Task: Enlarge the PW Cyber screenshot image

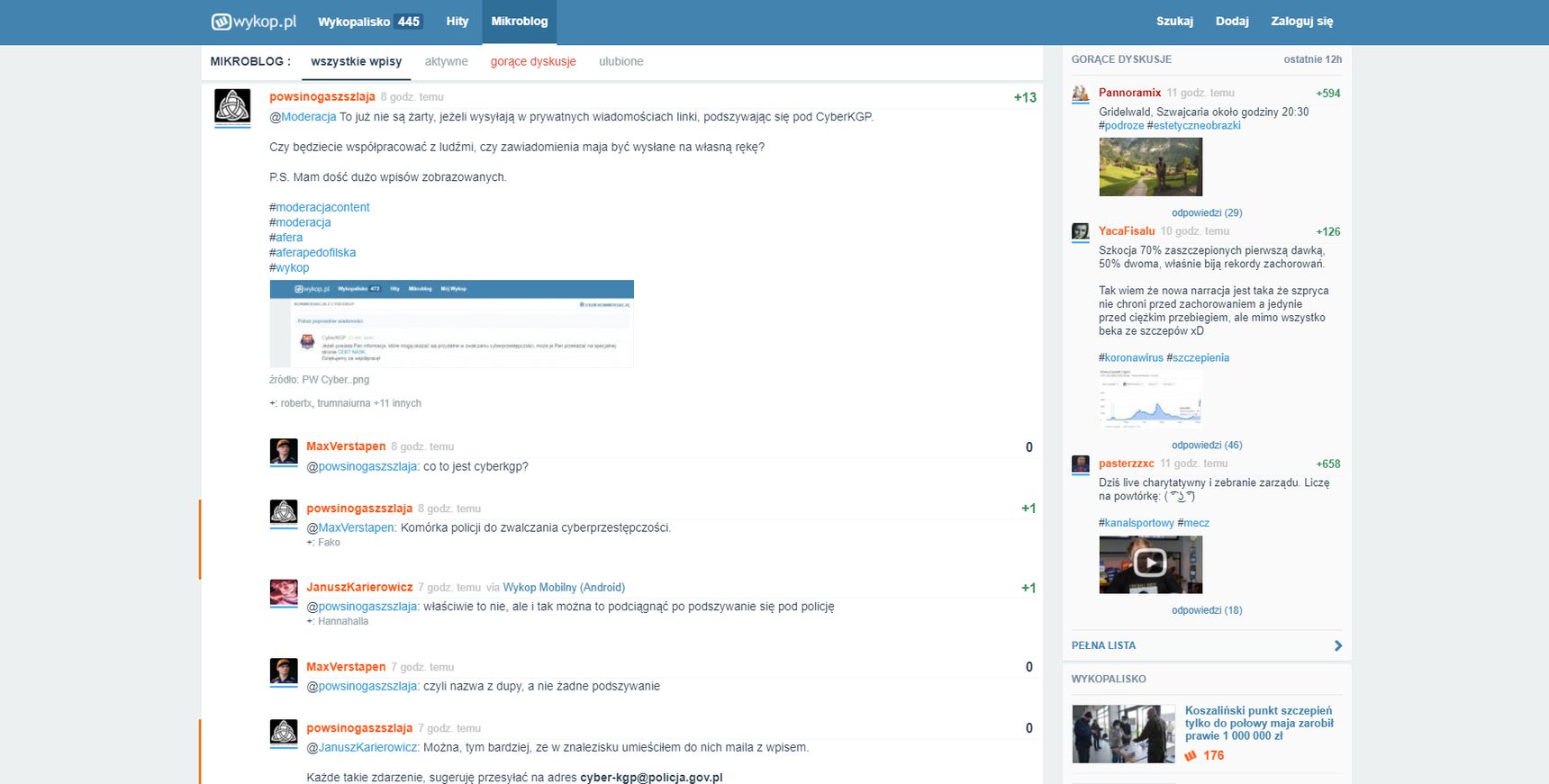Action: 452,324
